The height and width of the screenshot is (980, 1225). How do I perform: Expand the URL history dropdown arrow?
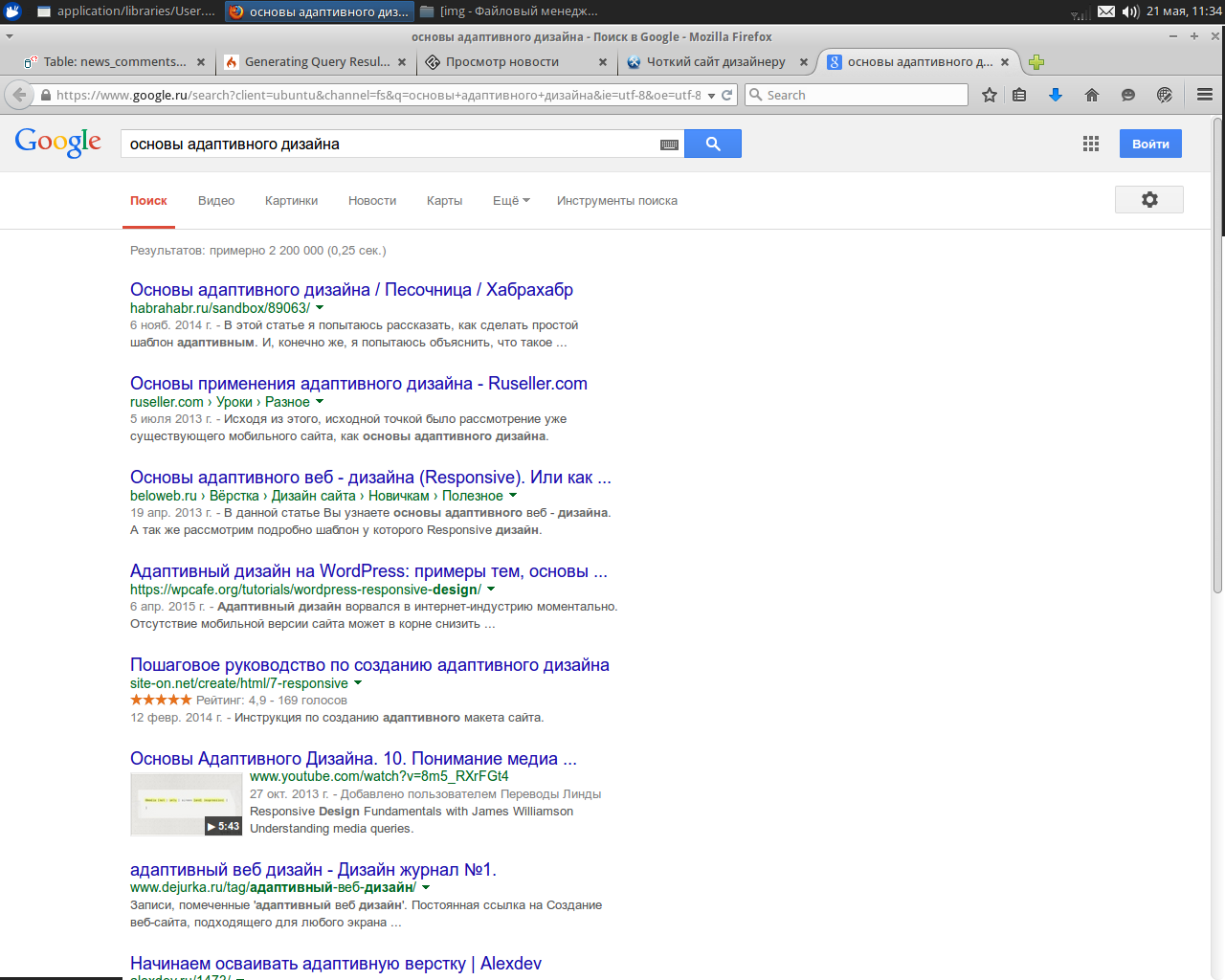(711, 96)
